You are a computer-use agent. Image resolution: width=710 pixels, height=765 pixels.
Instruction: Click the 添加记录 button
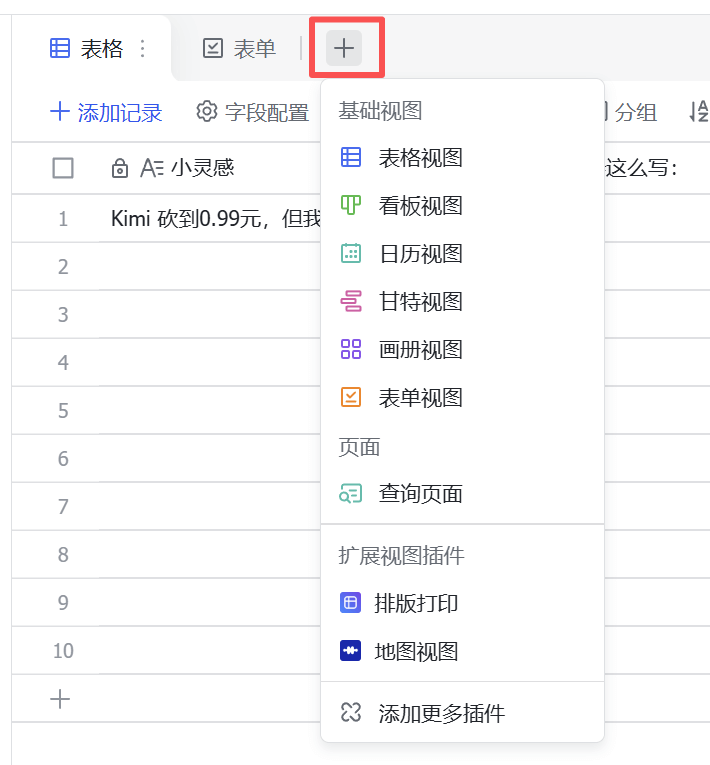(106, 112)
